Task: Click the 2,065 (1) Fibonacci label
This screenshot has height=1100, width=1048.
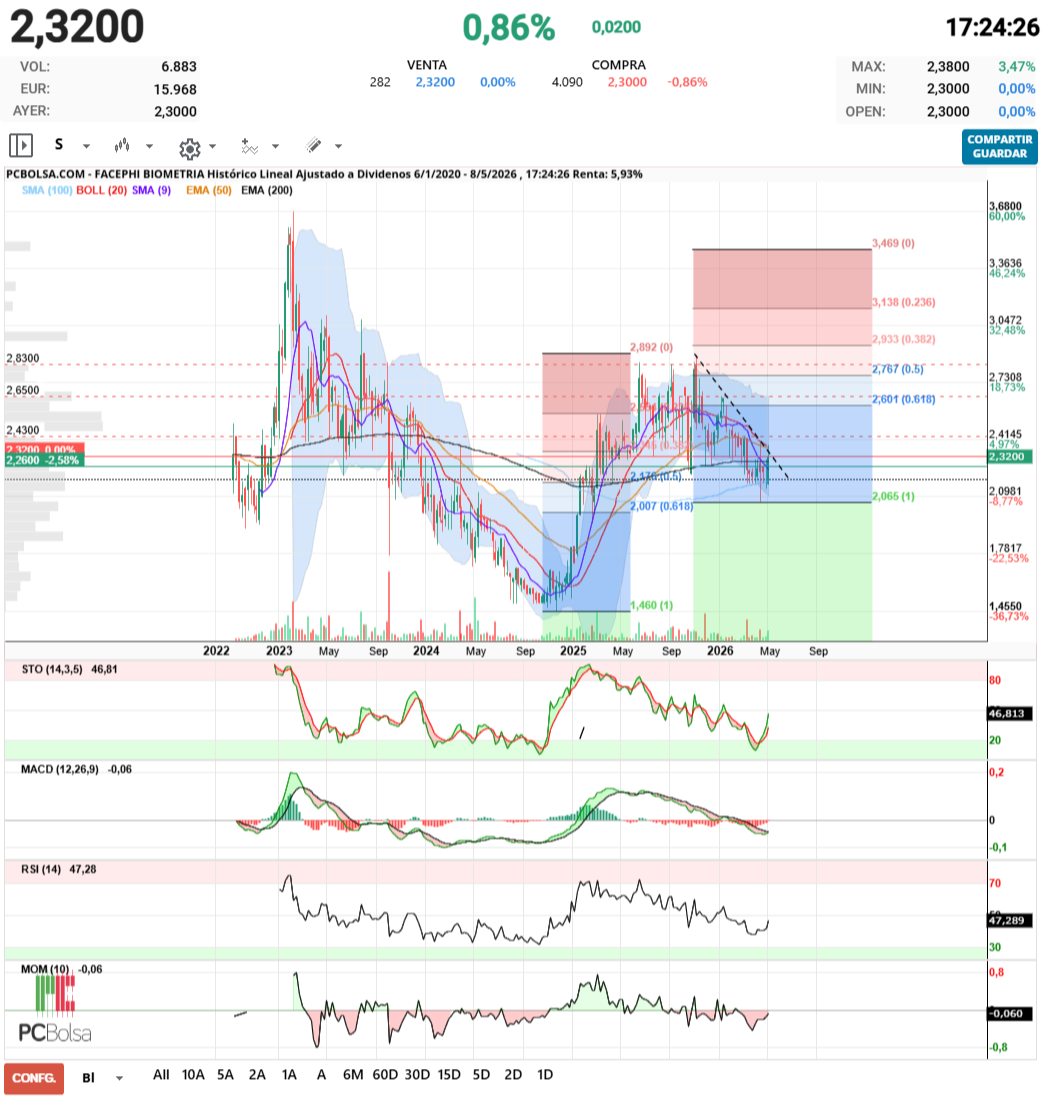Action: click(x=893, y=496)
